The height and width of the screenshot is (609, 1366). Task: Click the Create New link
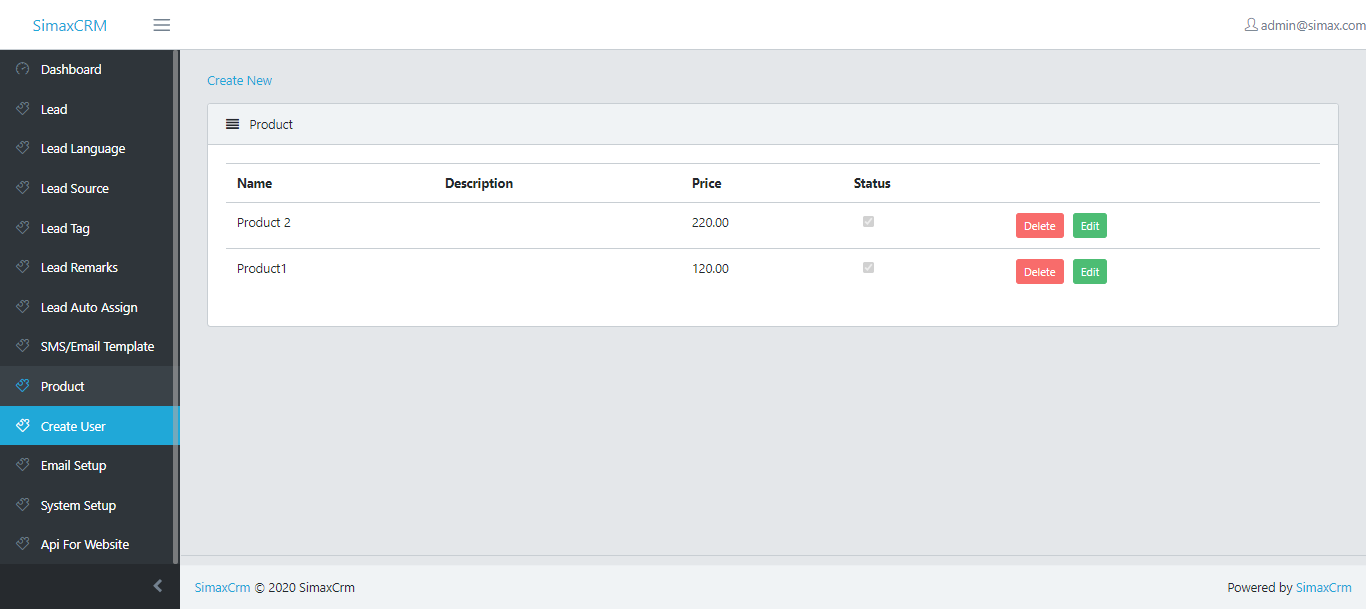pos(239,81)
